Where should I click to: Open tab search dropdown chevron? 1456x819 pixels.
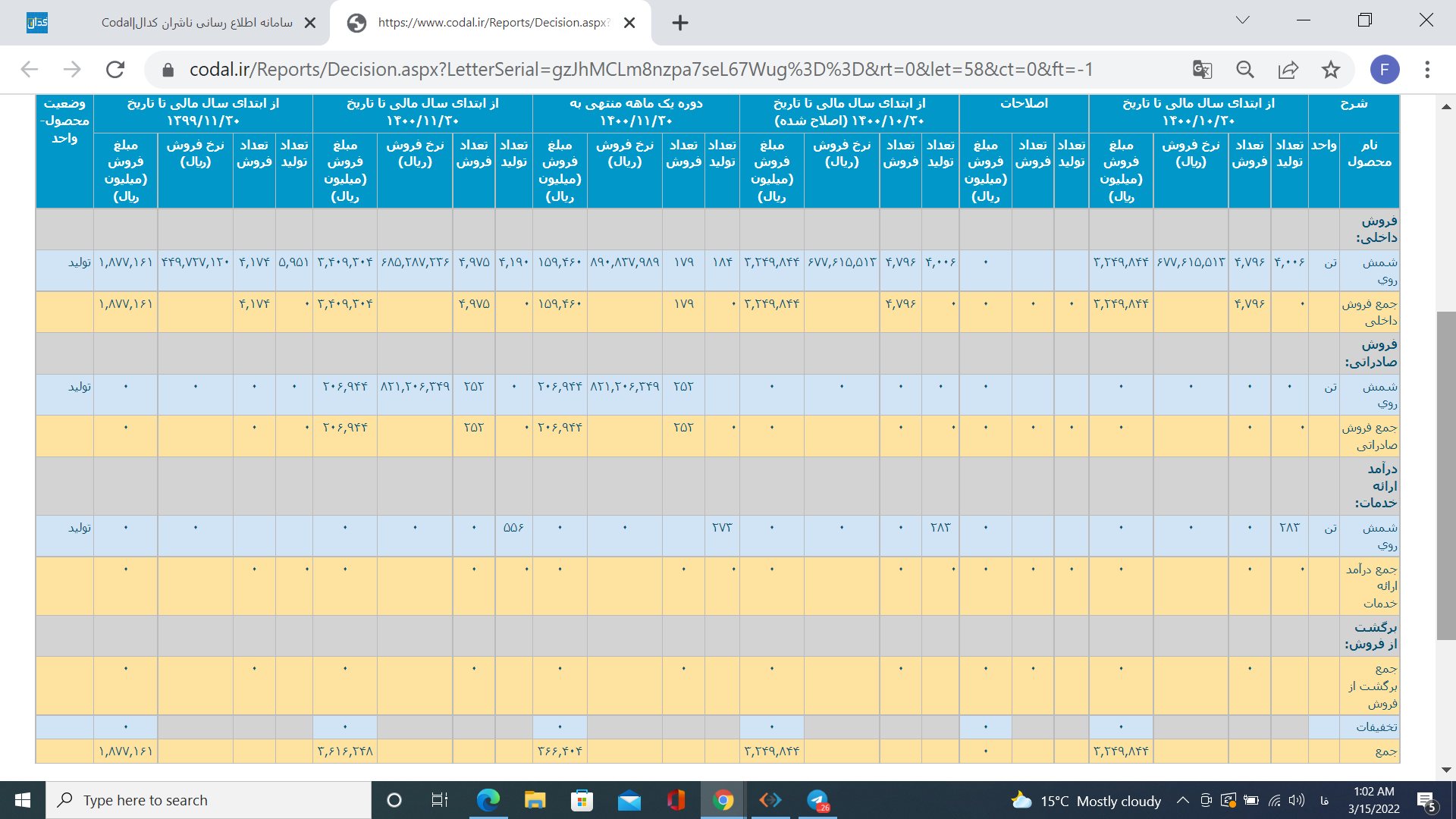(1242, 20)
